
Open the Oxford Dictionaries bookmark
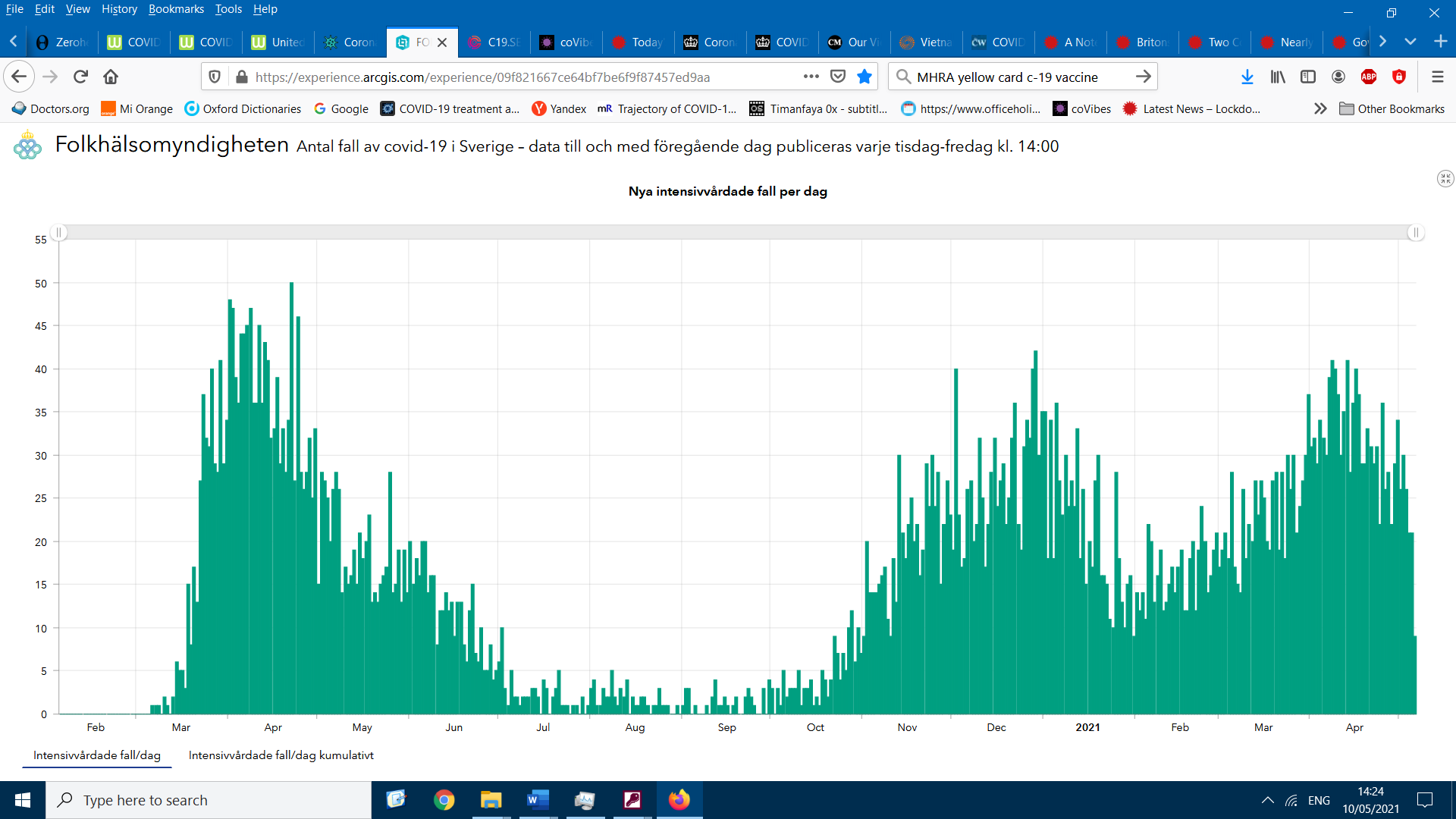[243, 108]
